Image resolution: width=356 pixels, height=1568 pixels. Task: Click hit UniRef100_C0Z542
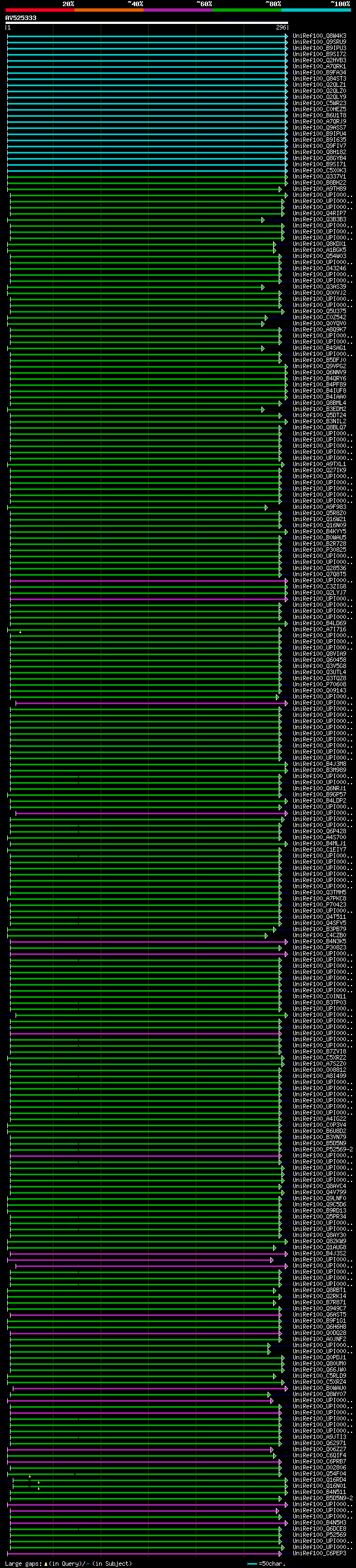coord(319,317)
